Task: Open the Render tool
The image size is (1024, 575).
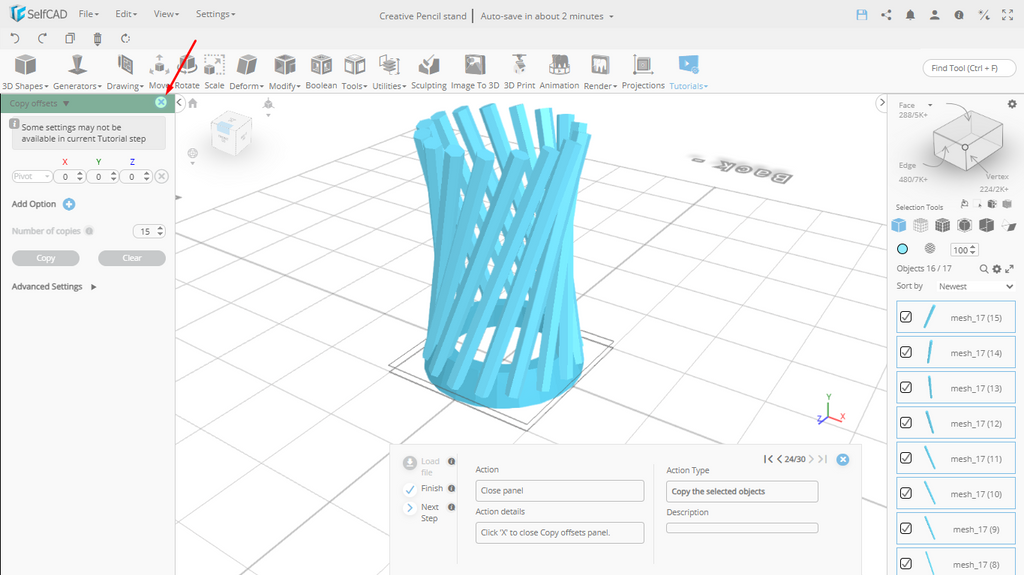Action: [600, 72]
